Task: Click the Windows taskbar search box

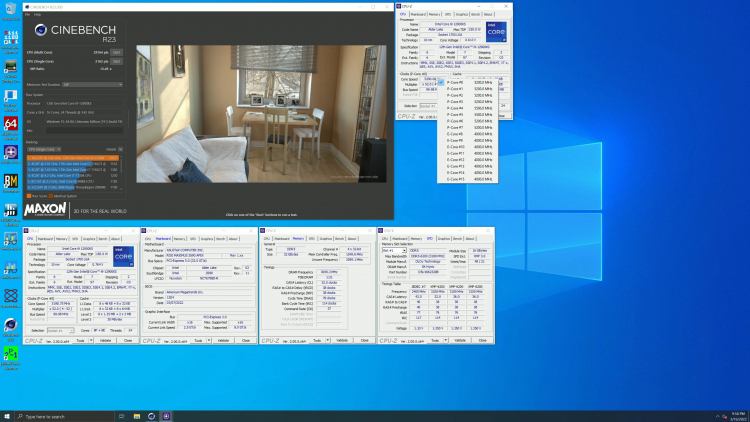Action: point(60,415)
